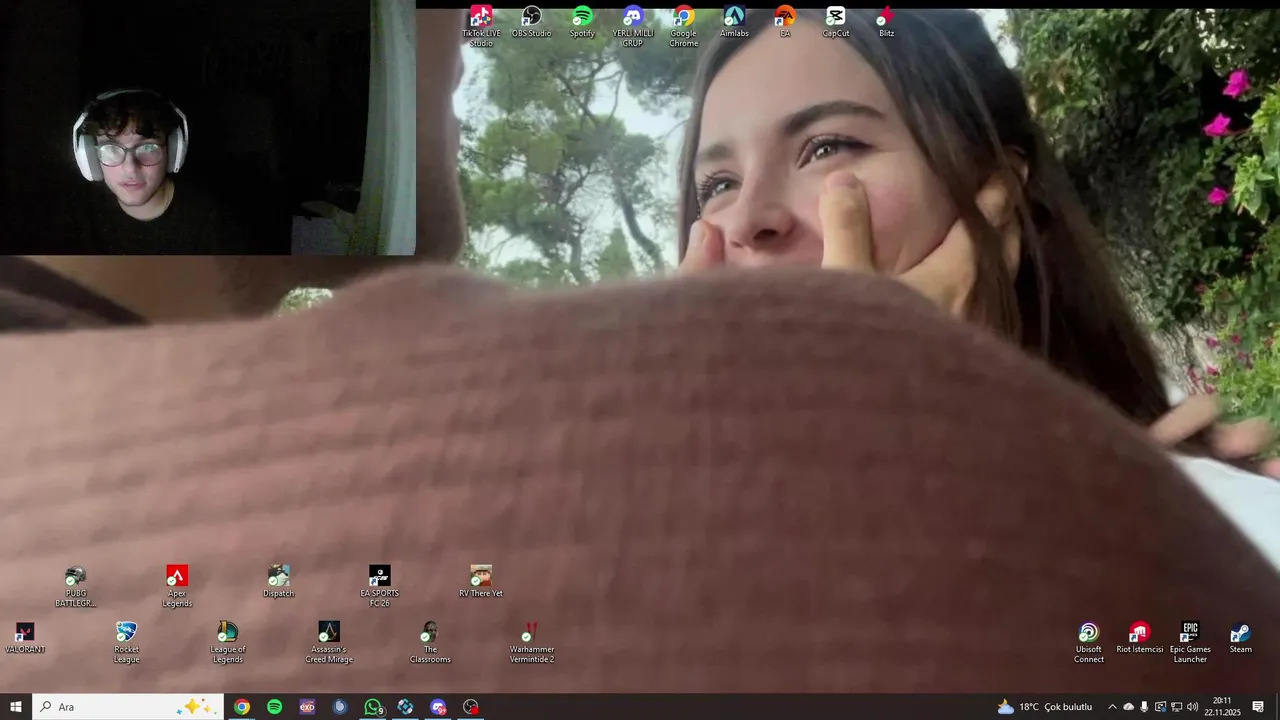Select the VALORANT desktop shortcut
This screenshot has height=720, width=1280.
pos(25,638)
